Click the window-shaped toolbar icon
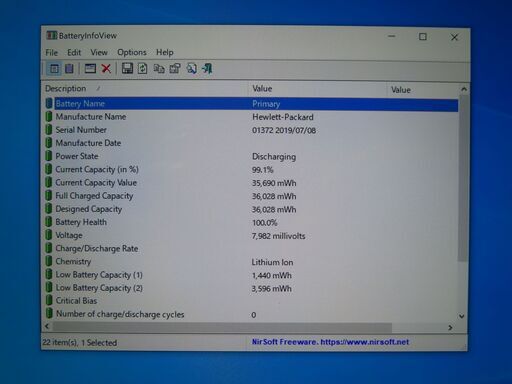This screenshot has width=512, height=384. [90, 69]
